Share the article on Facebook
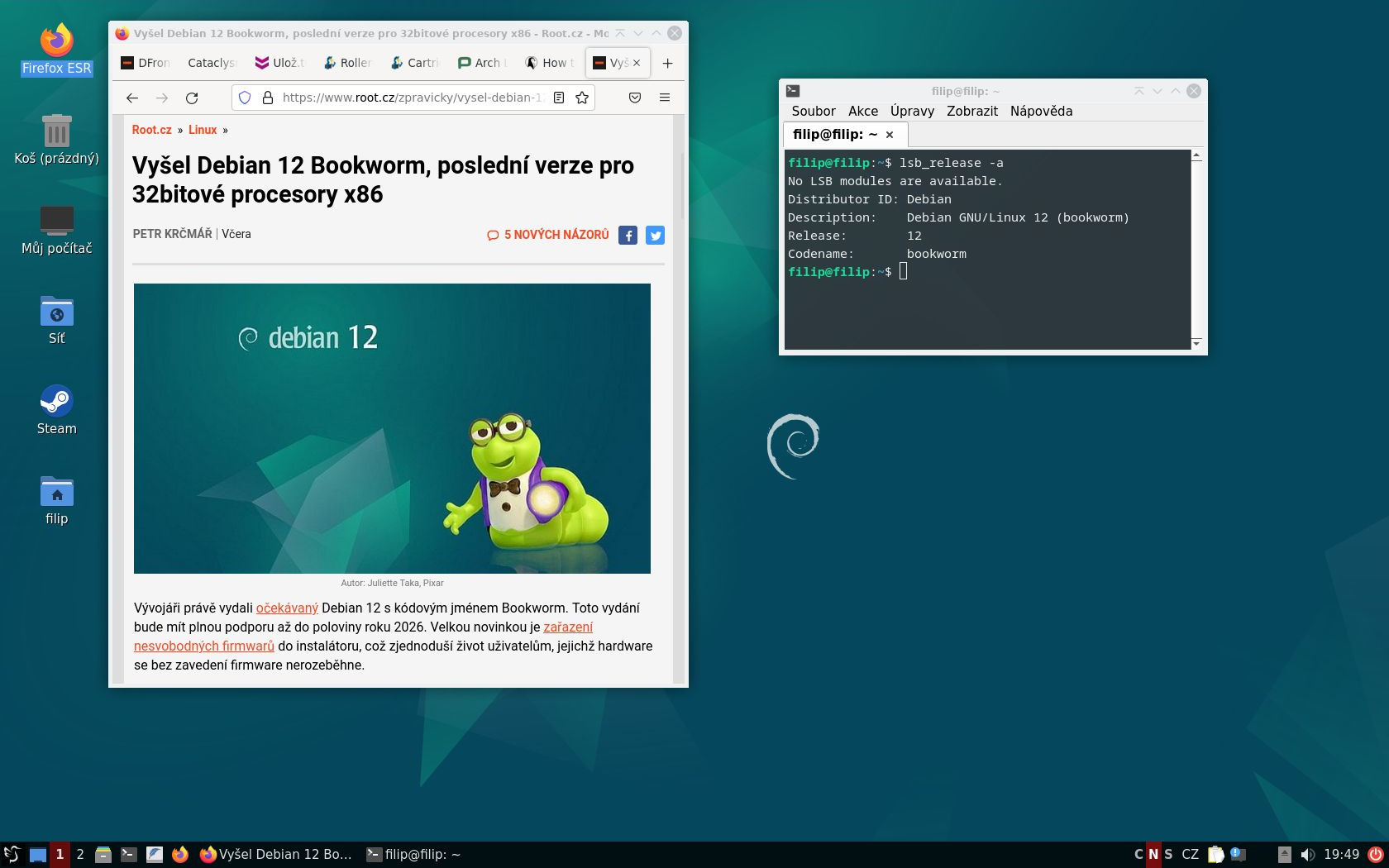This screenshot has width=1389, height=868. tap(628, 235)
